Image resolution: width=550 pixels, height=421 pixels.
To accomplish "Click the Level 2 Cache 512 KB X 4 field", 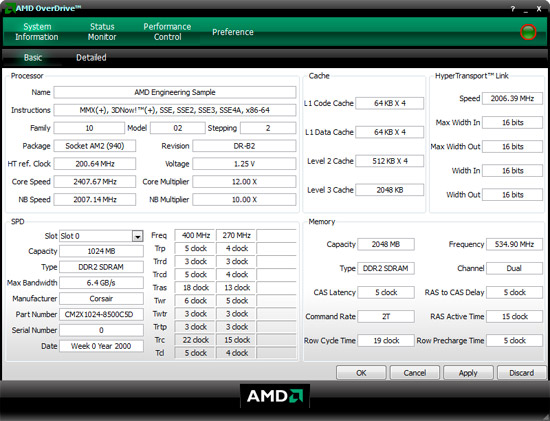I will pos(390,161).
